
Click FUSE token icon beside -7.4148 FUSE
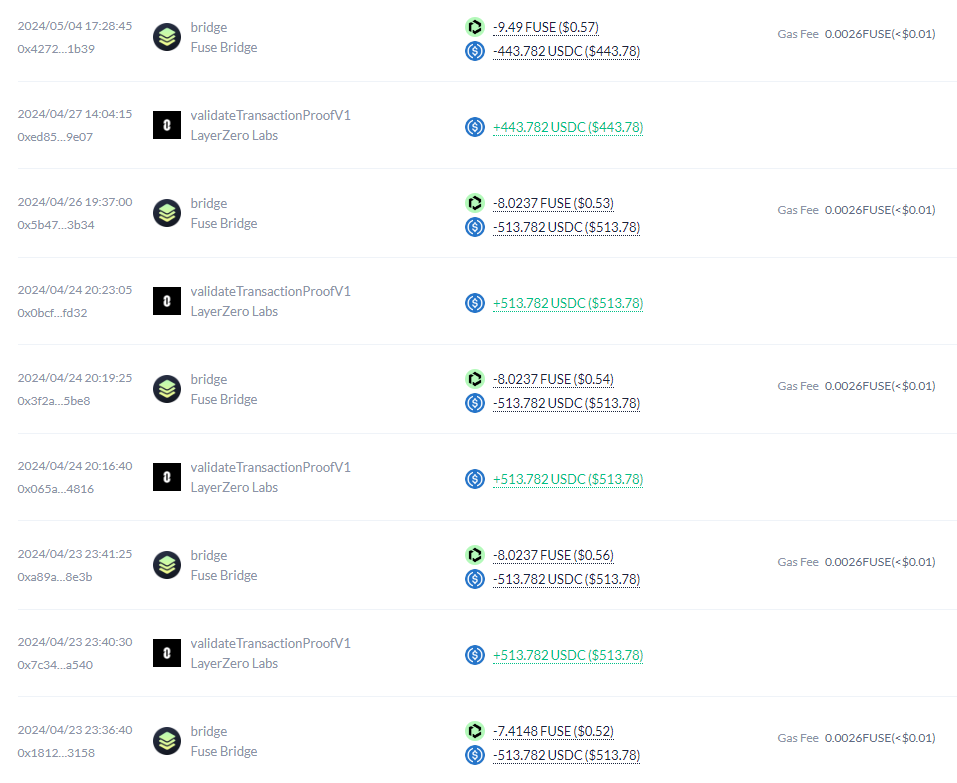tap(475, 731)
